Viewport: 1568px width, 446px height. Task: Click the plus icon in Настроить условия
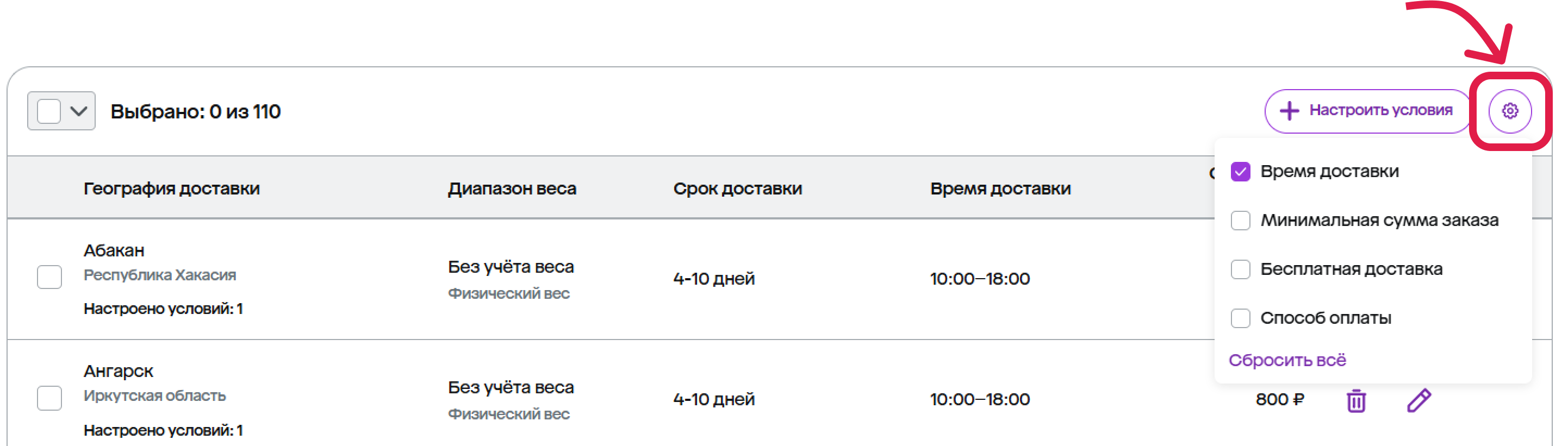(1289, 111)
